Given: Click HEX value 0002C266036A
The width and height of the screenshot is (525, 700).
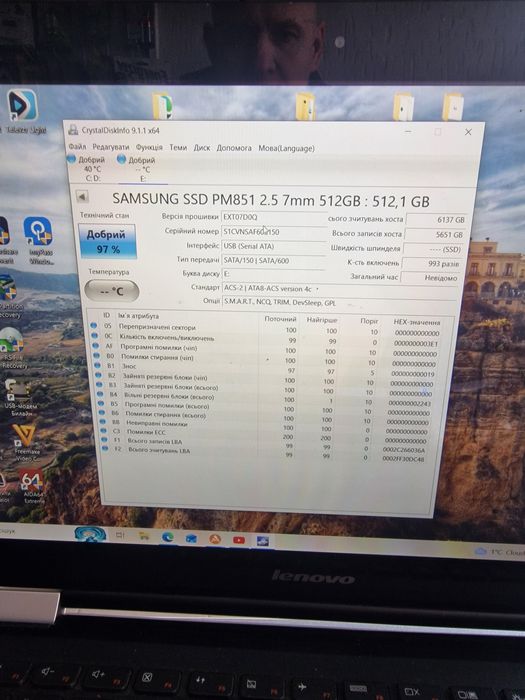Looking at the screenshot, I should [x=404, y=450].
